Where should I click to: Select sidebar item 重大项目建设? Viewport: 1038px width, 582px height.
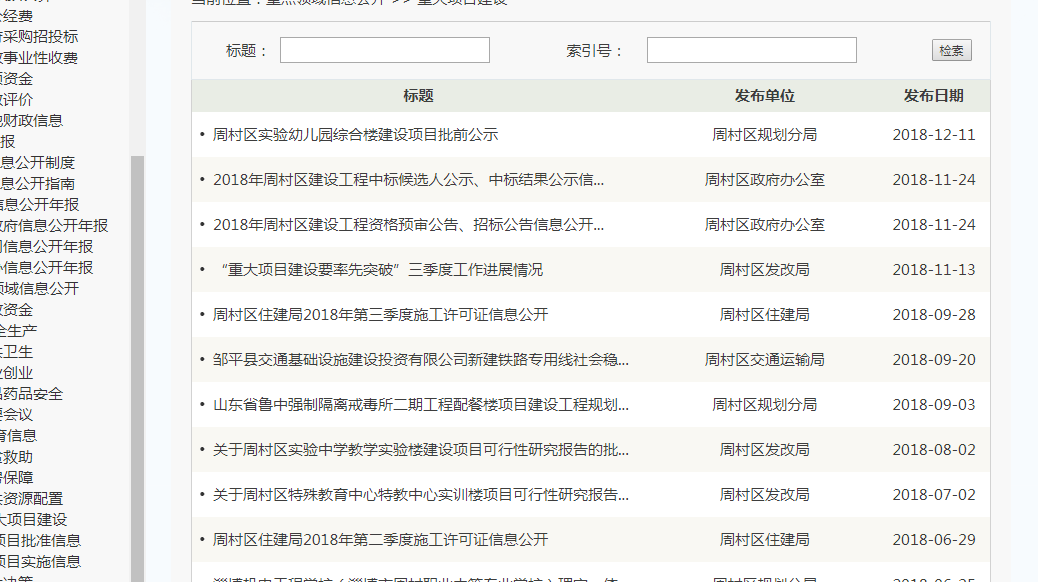[34, 520]
